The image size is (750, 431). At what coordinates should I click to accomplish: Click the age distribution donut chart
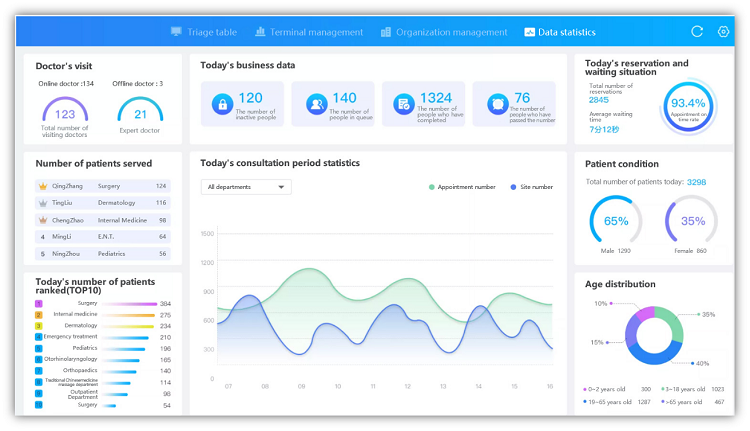pos(654,335)
